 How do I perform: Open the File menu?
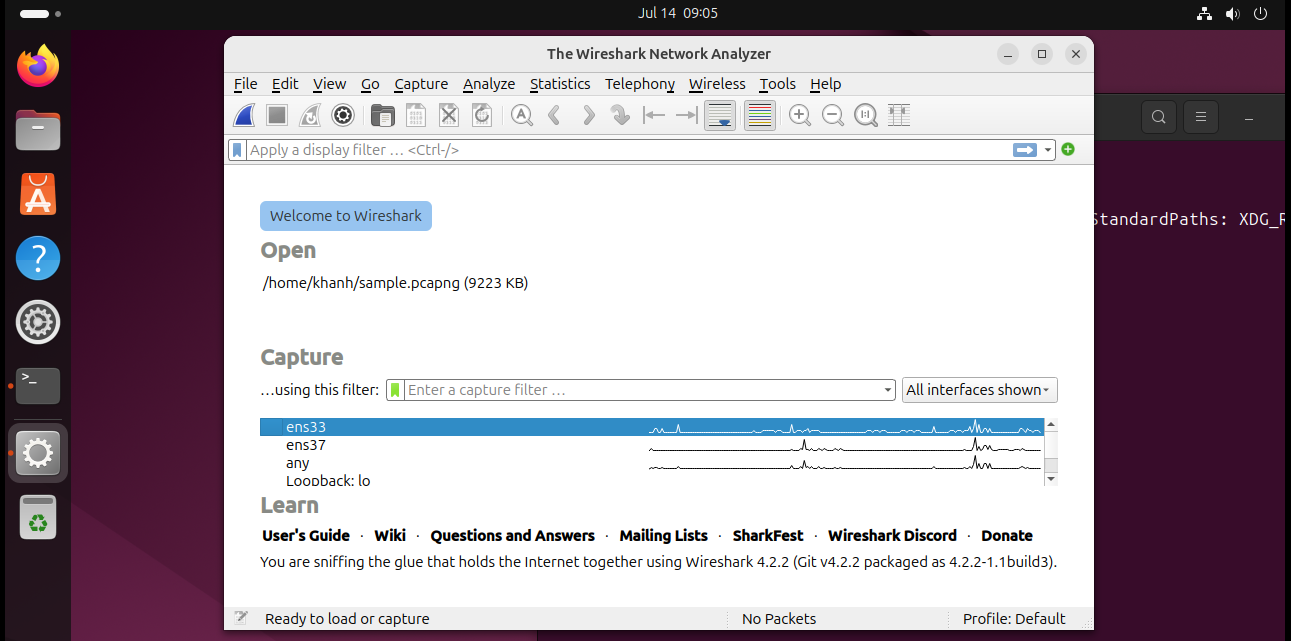pyautogui.click(x=246, y=84)
